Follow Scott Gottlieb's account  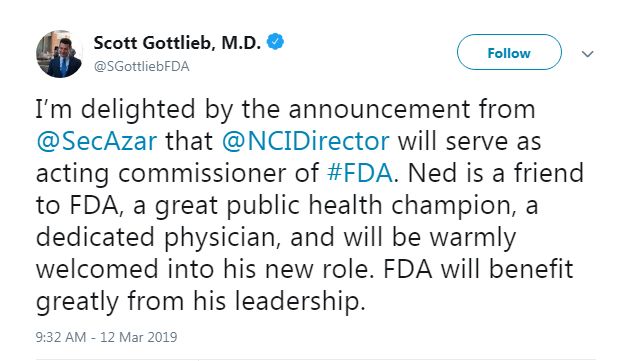tap(509, 52)
